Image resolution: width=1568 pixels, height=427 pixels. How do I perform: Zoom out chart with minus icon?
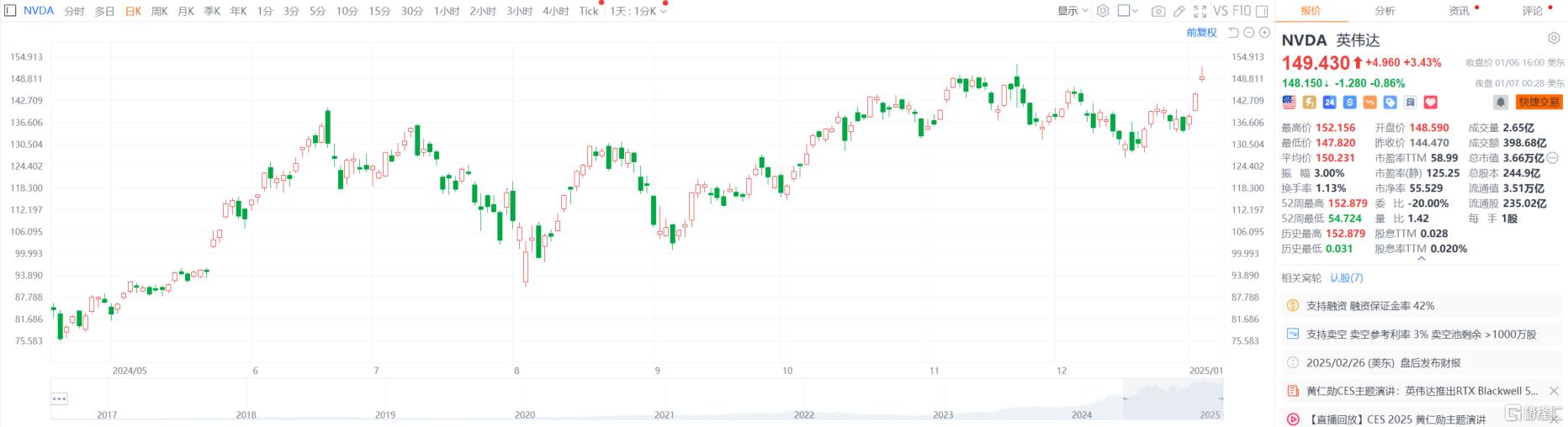[x=1249, y=33]
